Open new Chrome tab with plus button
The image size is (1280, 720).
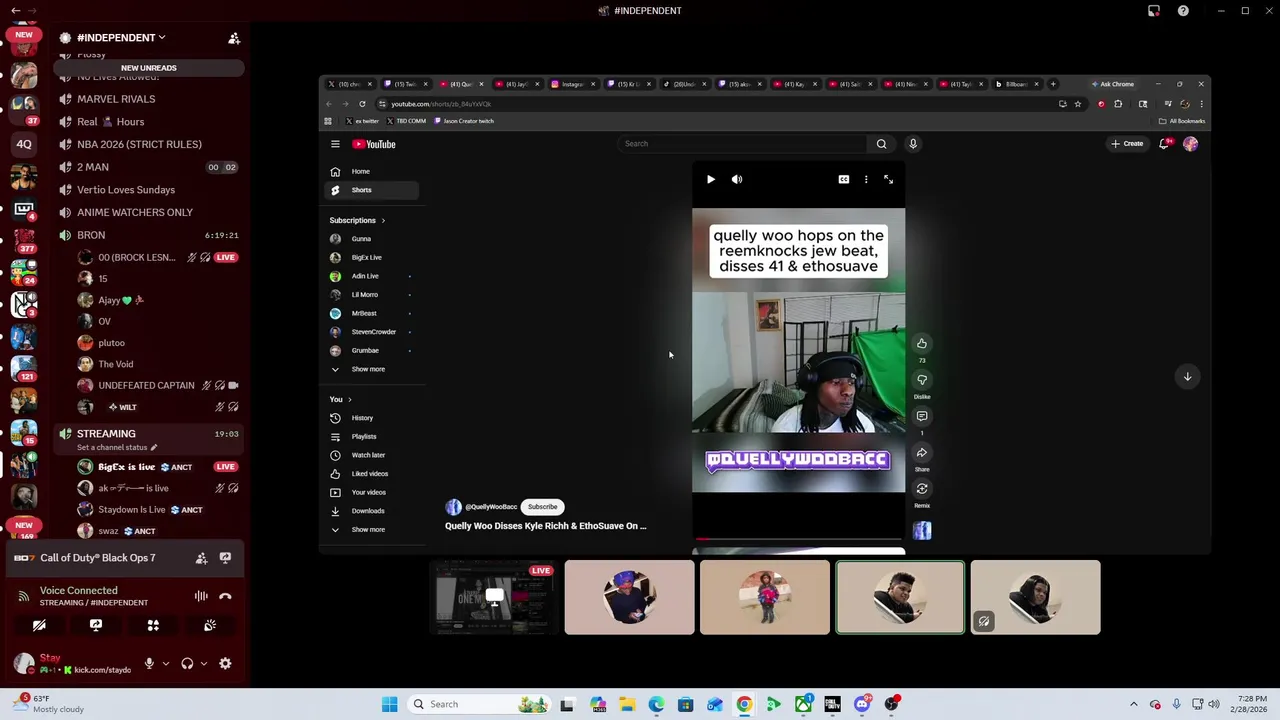tap(1053, 84)
